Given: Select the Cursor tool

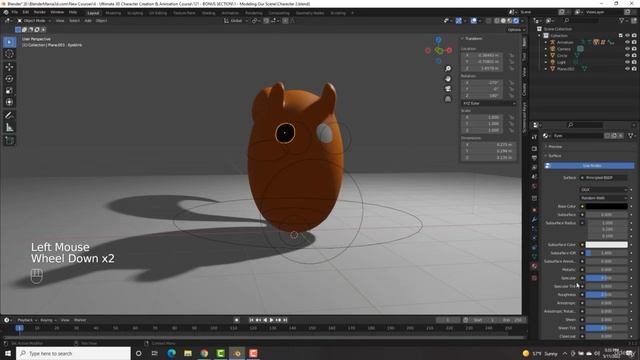Looking at the screenshot, I should pyautogui.click(x=9, y=54).
